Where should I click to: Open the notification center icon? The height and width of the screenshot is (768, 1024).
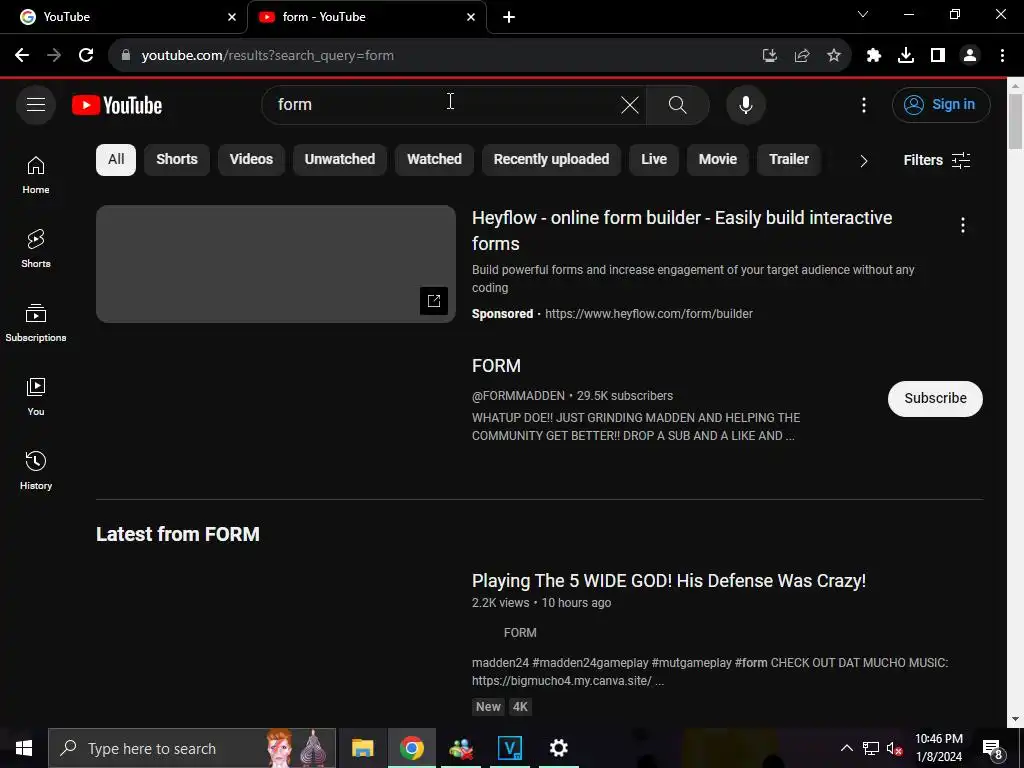[993, 748]
